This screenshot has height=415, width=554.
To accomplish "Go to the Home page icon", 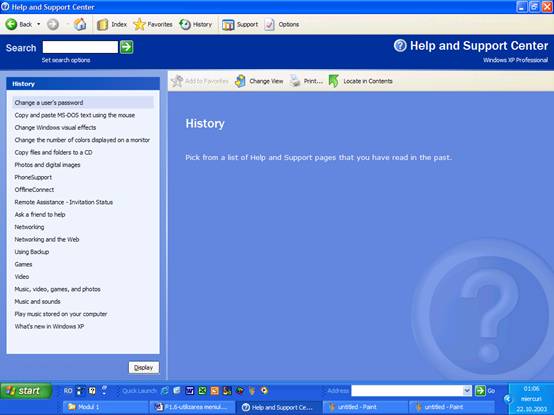I will (x=80, y=24).
